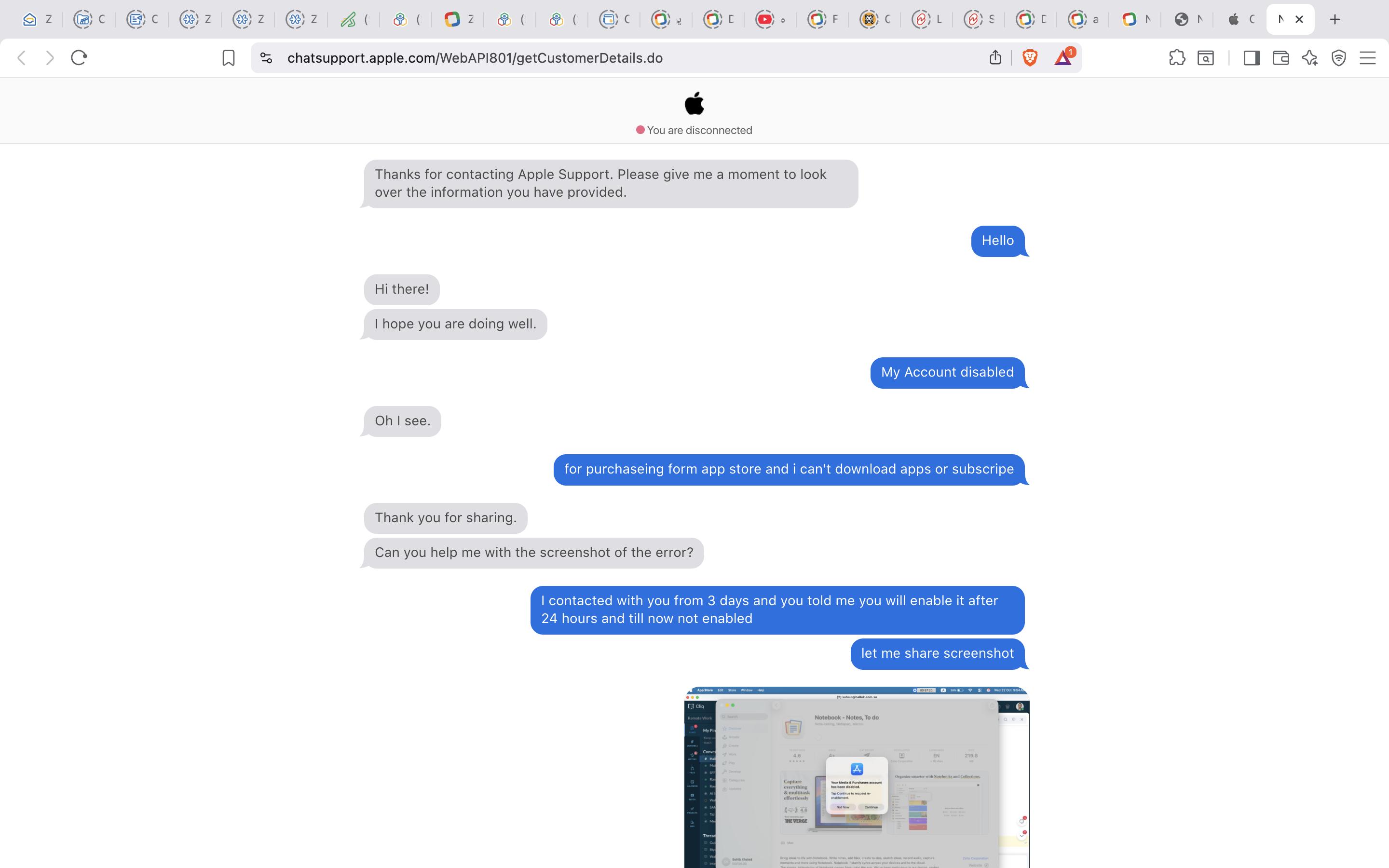Open the shared App Store screenshot thumbnail
The width and height of the screenshot is (1389, 868).
pos(857,777)
